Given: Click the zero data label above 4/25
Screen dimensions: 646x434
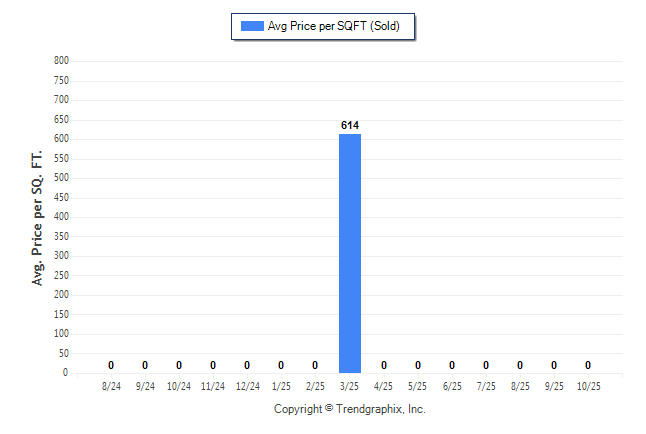Looking at the screenshot, I should [384, 365].
